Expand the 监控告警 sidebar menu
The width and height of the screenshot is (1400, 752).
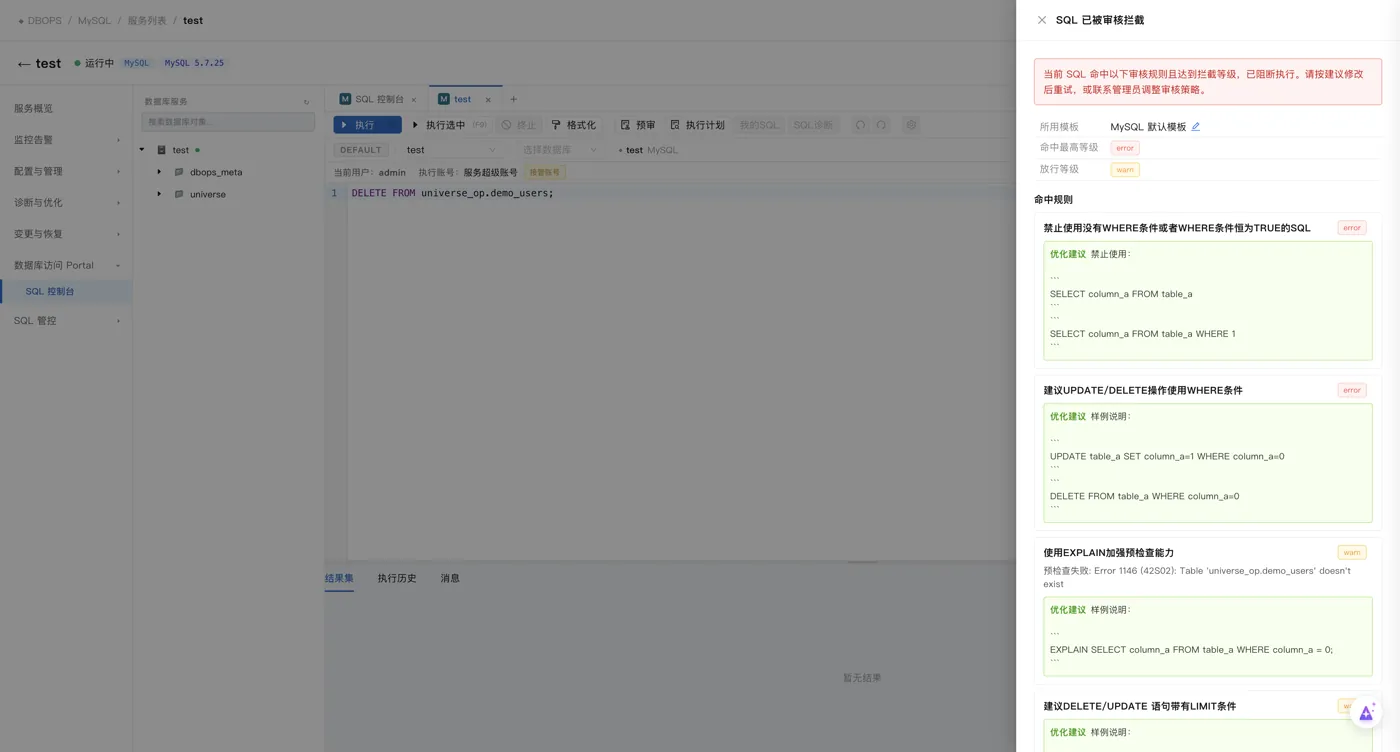(x=66, y=140)
